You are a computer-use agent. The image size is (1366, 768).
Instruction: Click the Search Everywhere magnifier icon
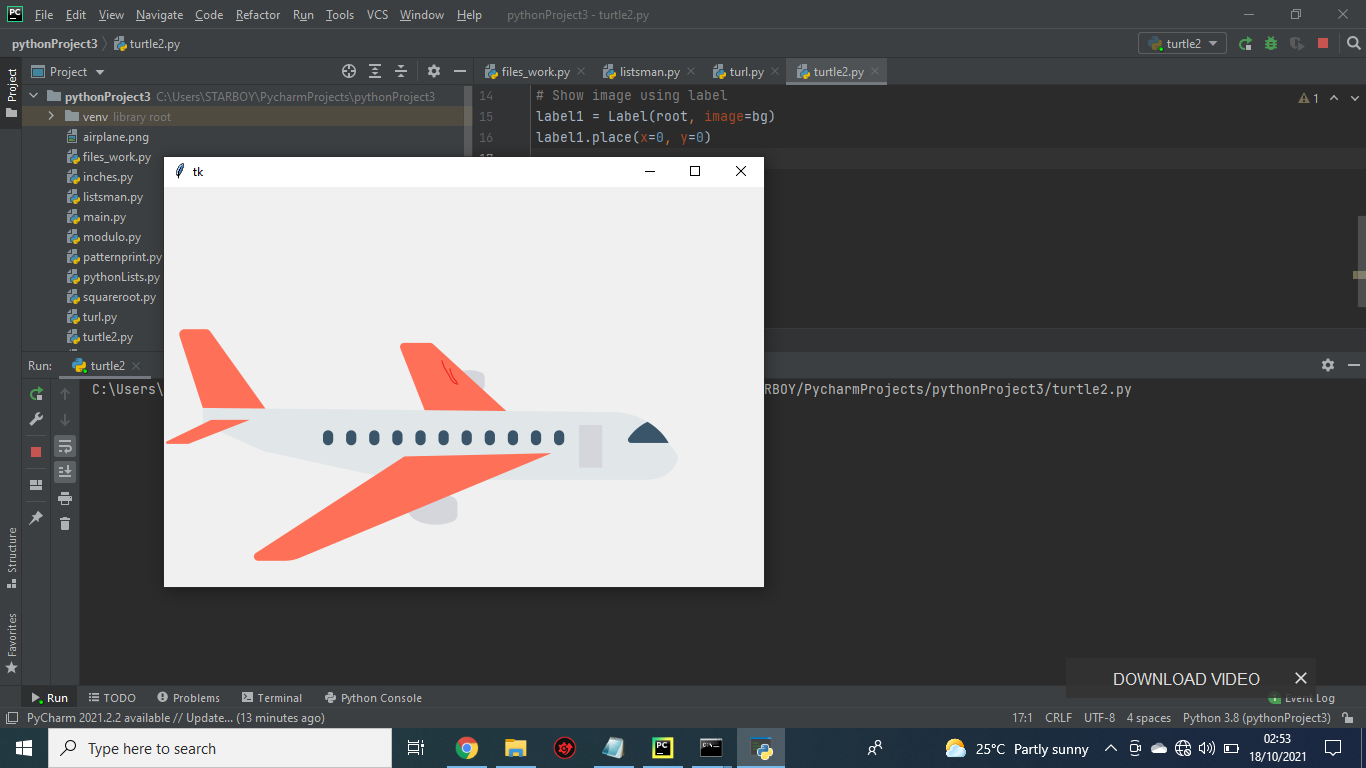pos(1353,44)
